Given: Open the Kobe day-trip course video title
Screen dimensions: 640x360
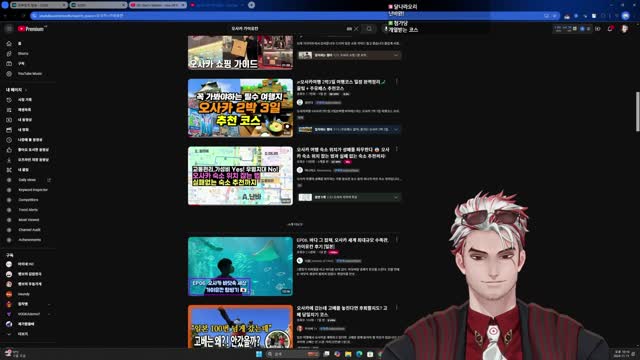Looking at the screenshot, I should point(342,311).
